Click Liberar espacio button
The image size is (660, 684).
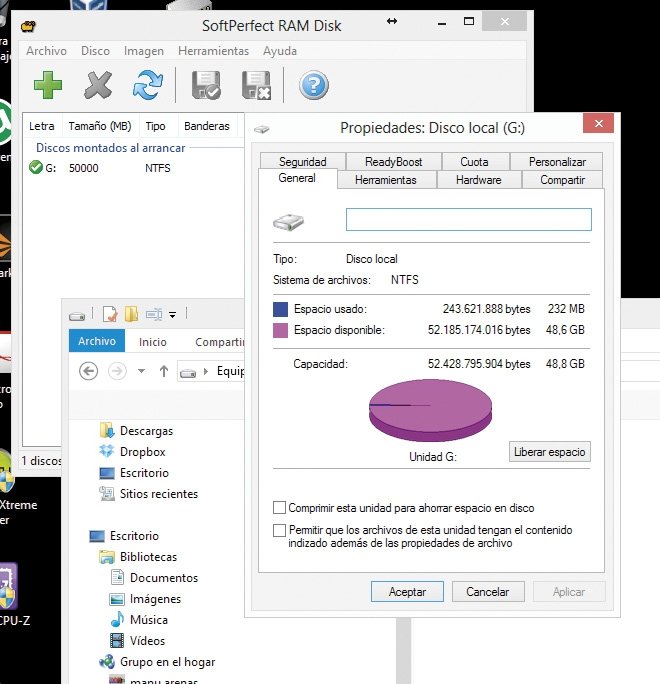pos(550,451)
